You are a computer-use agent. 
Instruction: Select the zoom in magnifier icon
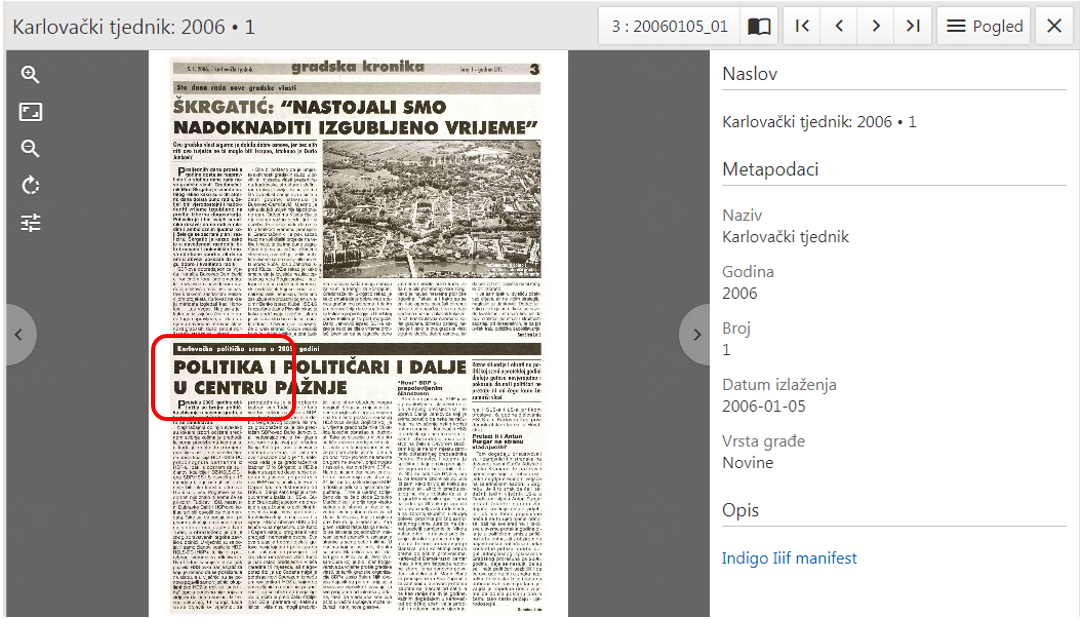pyautogui.click(x=30, y=74)
